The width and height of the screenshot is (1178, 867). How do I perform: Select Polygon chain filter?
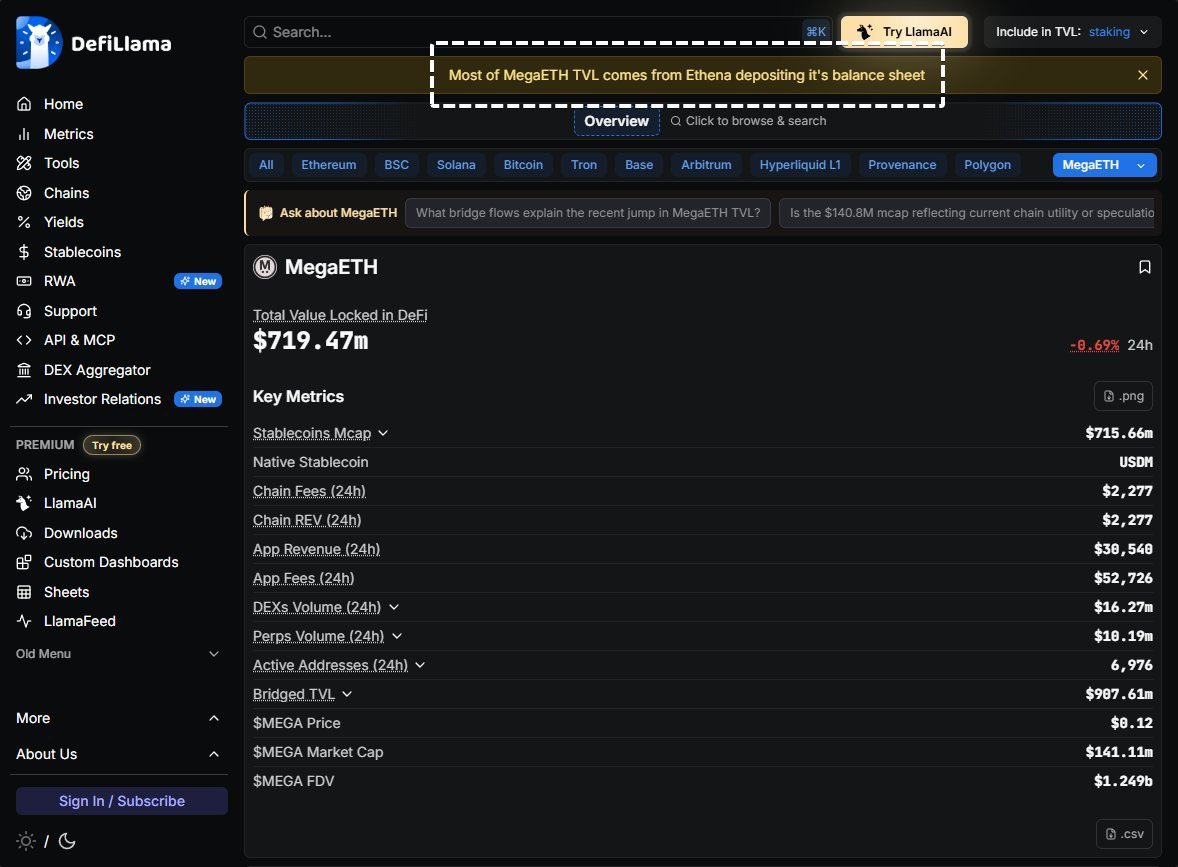[x=987, y=165]
